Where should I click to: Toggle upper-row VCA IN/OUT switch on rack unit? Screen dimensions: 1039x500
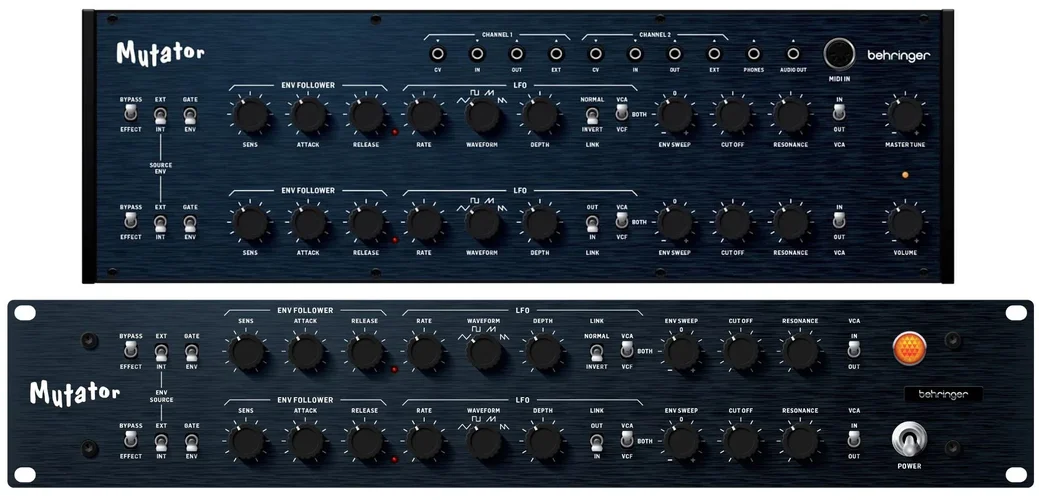coord(853,350)
